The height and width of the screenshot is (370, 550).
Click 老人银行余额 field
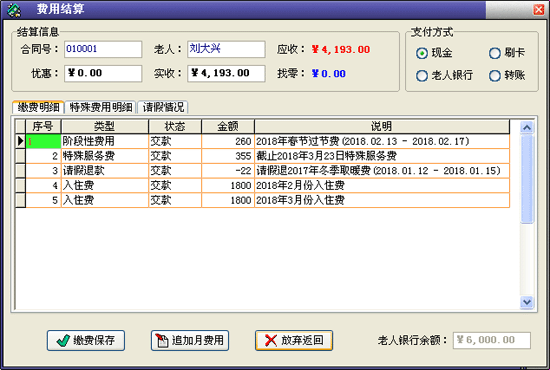click(x=492, y=340)
